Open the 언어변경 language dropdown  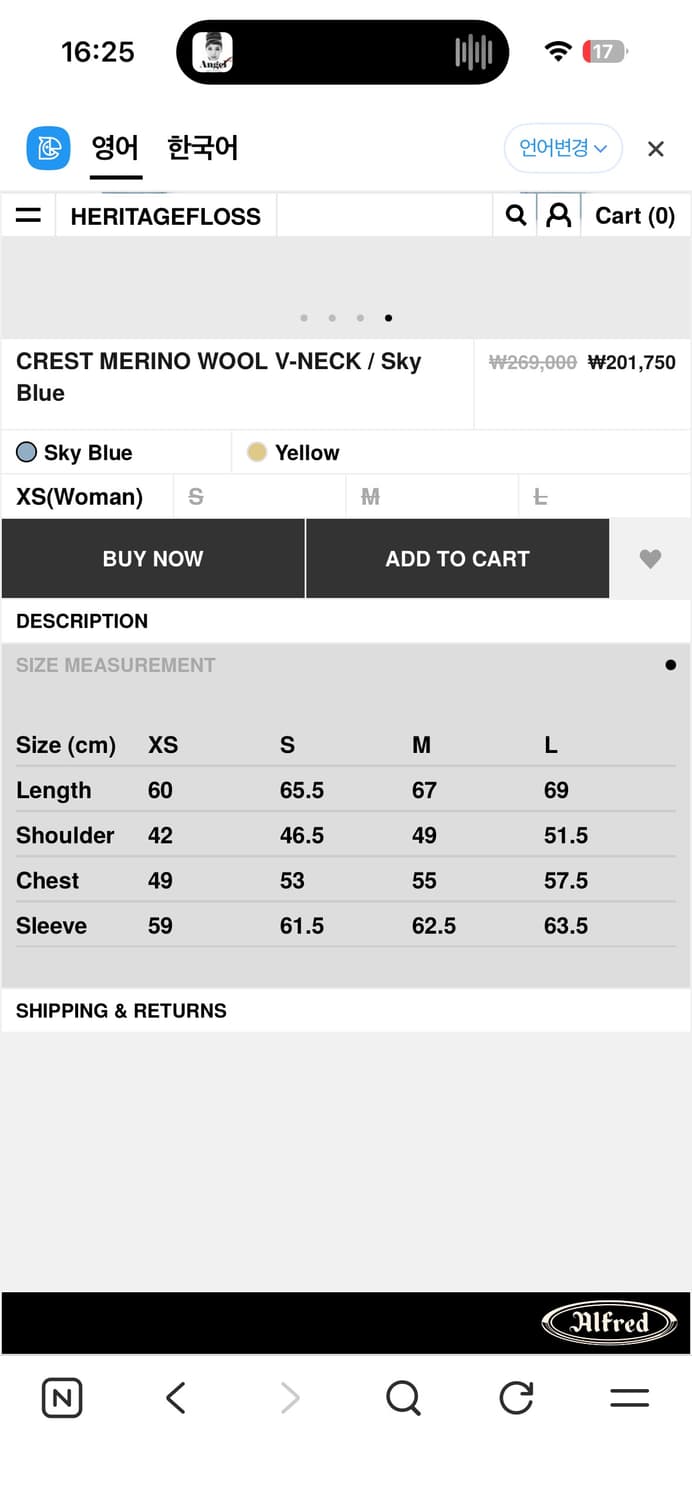point(563,149)
